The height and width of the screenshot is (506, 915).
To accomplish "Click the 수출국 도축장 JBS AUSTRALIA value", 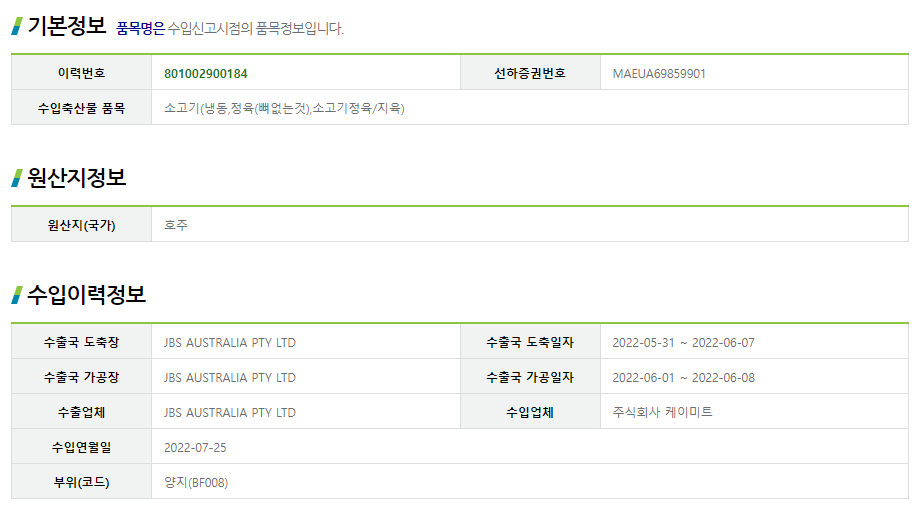I will 229,343.
